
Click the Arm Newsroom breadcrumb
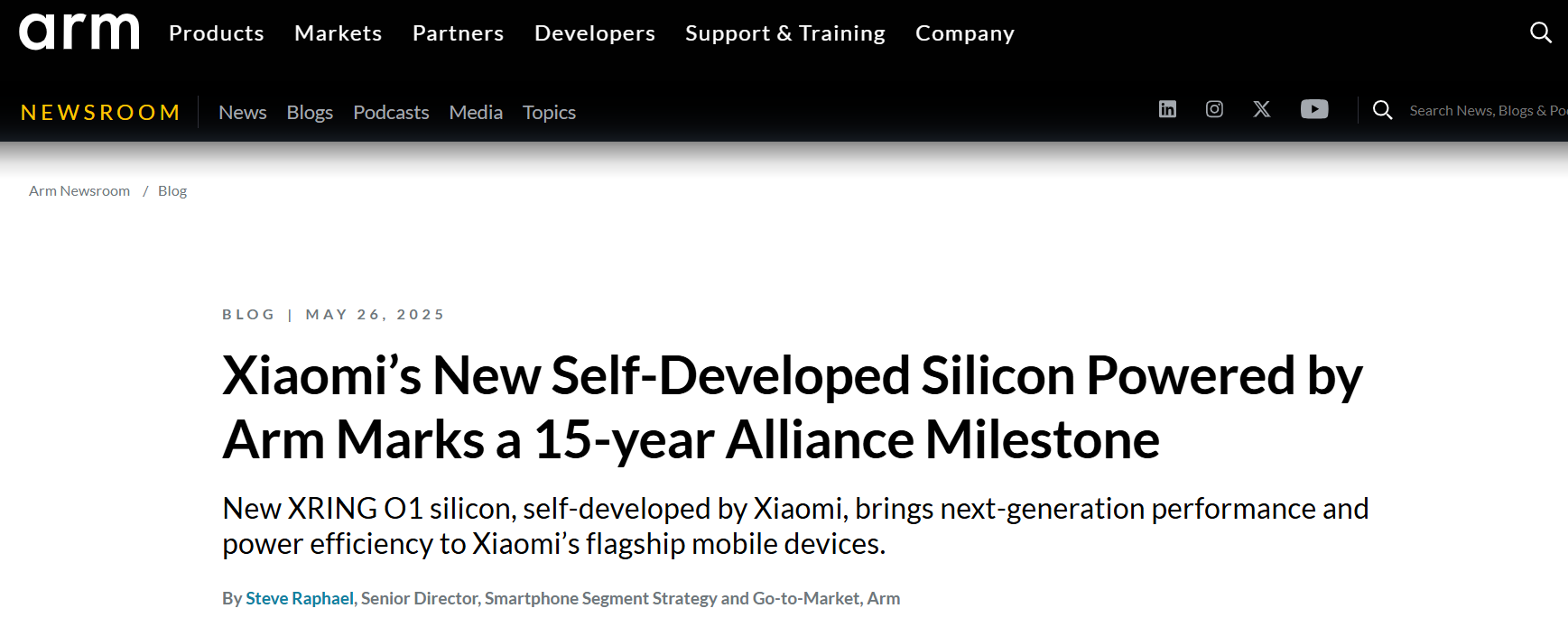coord(79,191)
